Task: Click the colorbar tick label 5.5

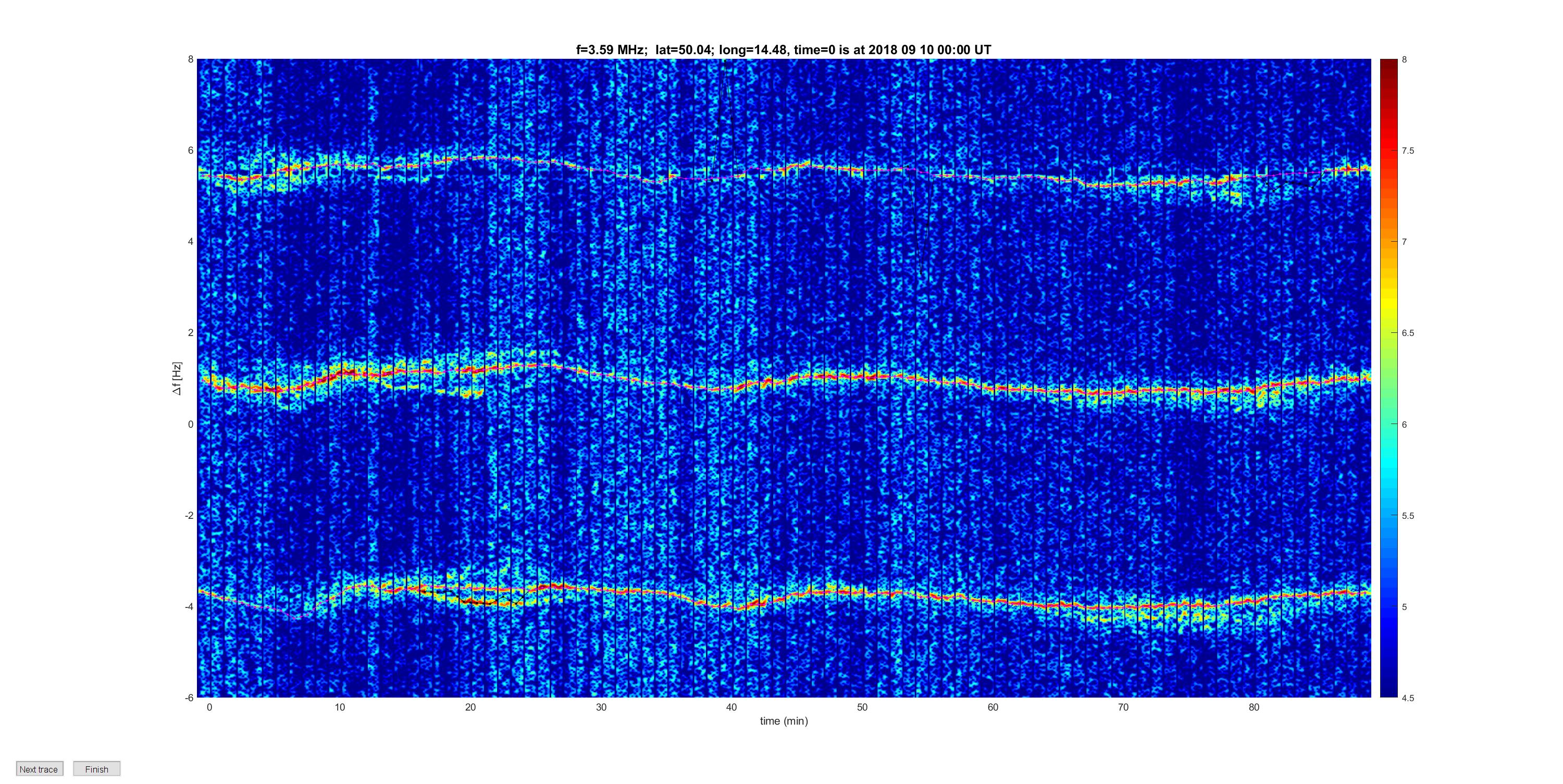Action: (x=1408, y=516)
